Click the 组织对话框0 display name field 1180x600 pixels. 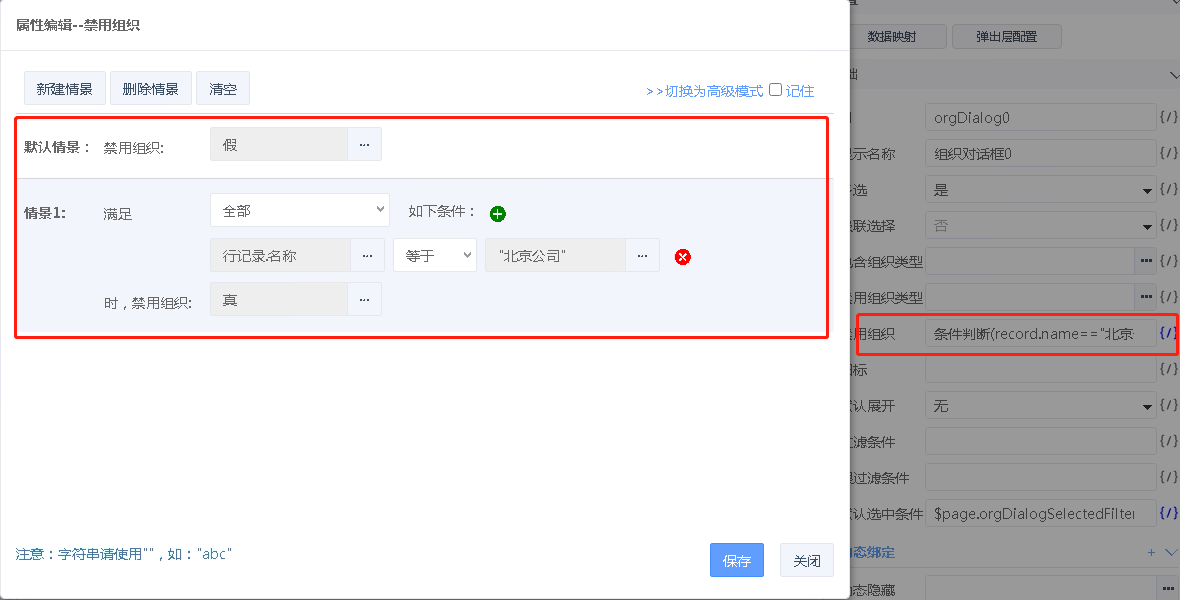[1040, 154]
